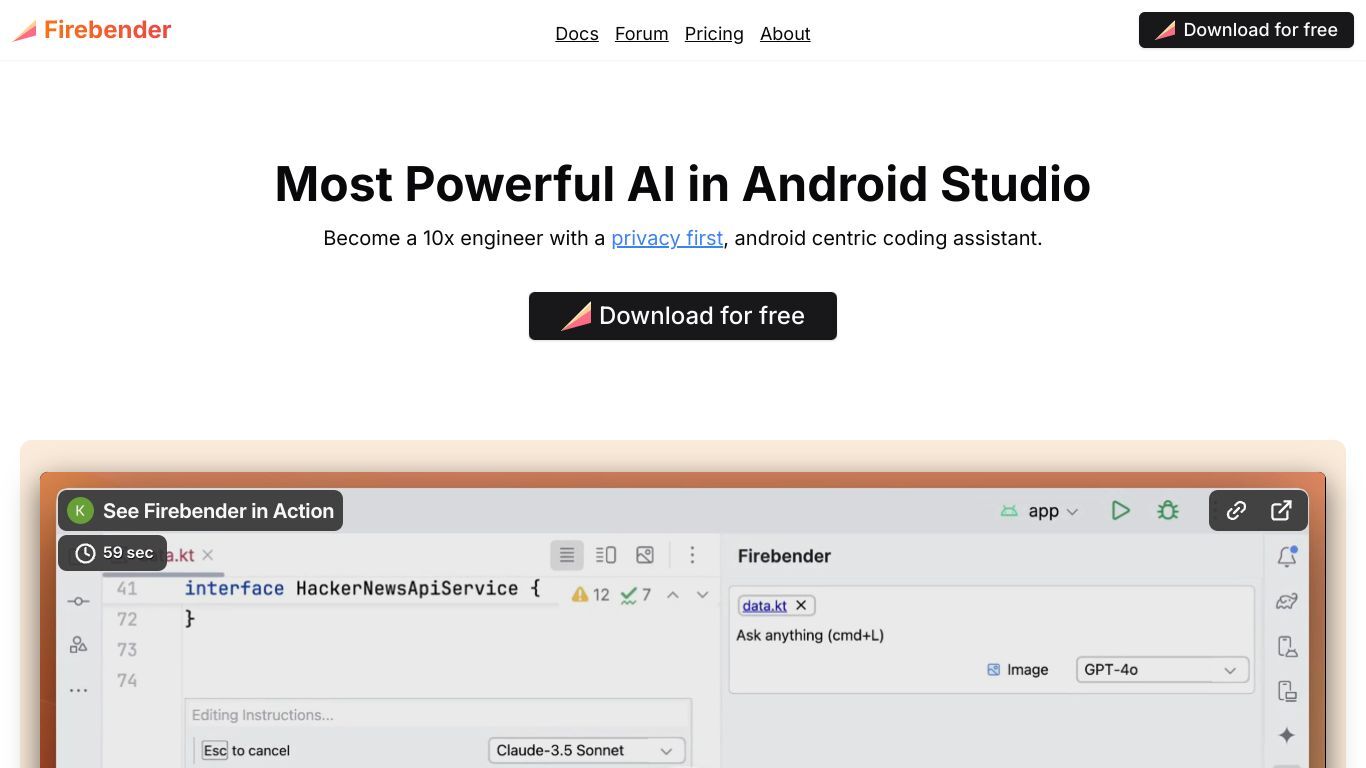Open the Gradle elephant tool icon
Viewport: 1366px width, 768px height.
click(1287, 601)
